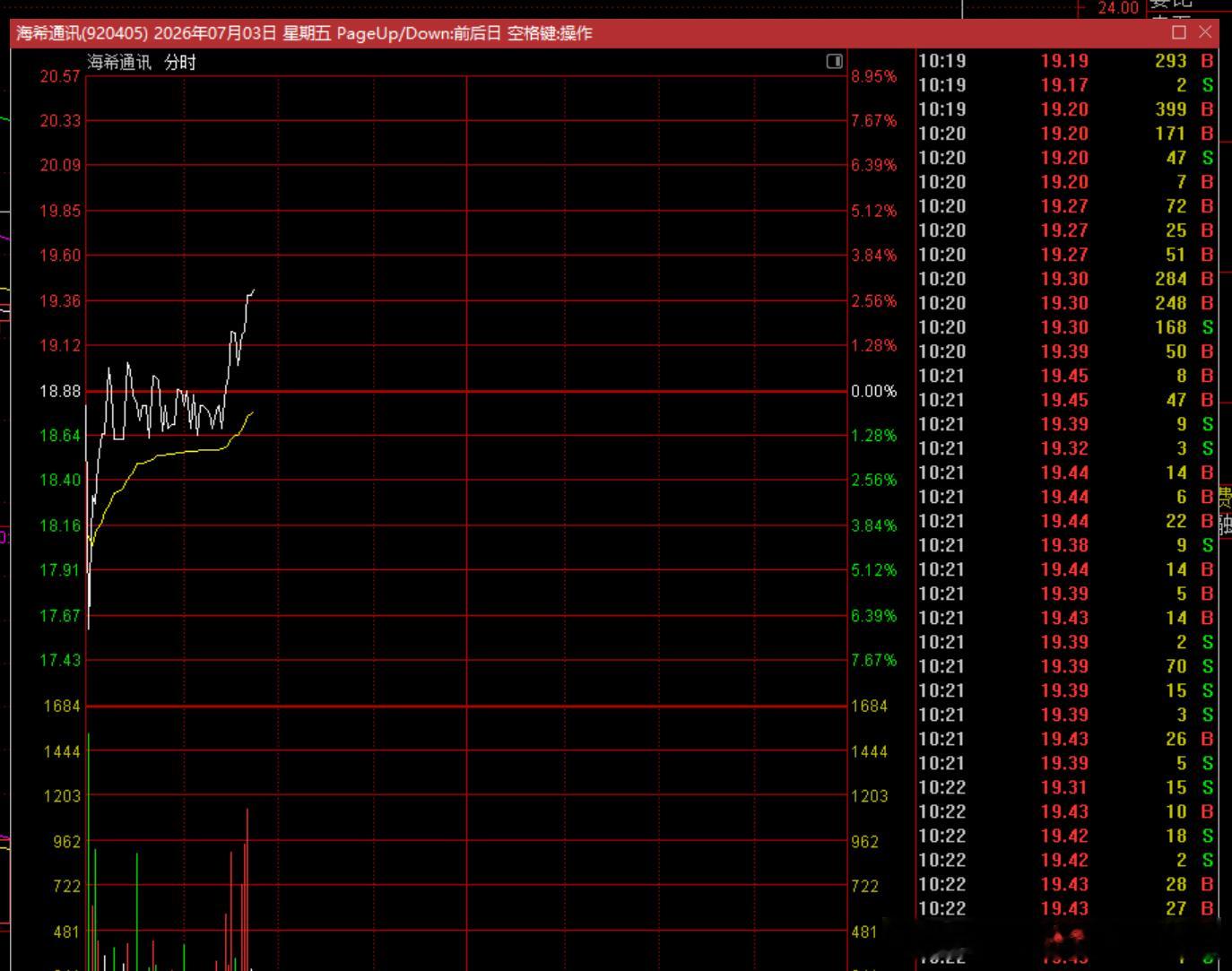Click the 17.67 price axis label
This screenshot has width=1232, height=971.
(x=60, y=616)
